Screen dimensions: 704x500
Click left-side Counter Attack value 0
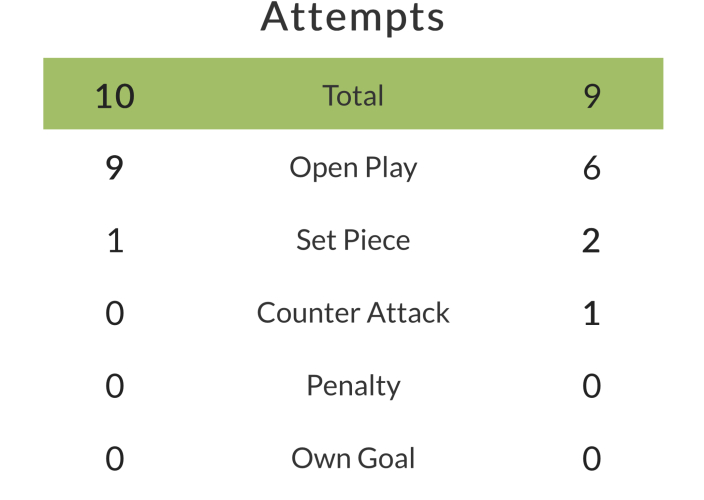(115, 314)
